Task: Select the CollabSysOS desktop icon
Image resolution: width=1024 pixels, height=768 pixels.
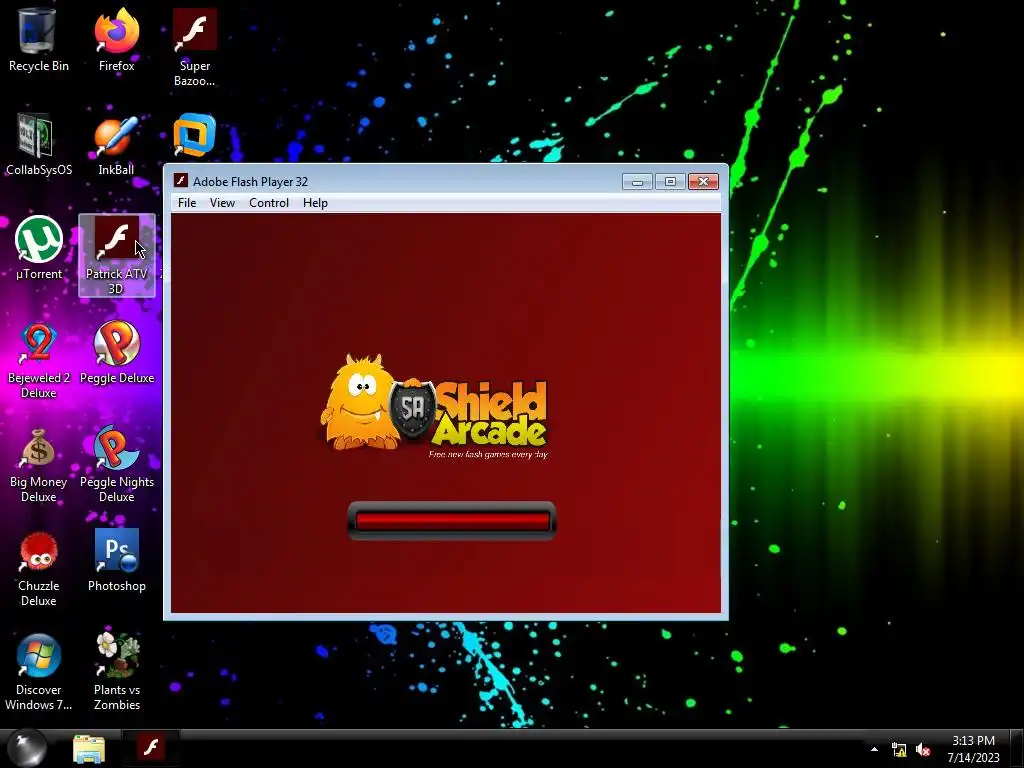Action: tap(38, 144)
